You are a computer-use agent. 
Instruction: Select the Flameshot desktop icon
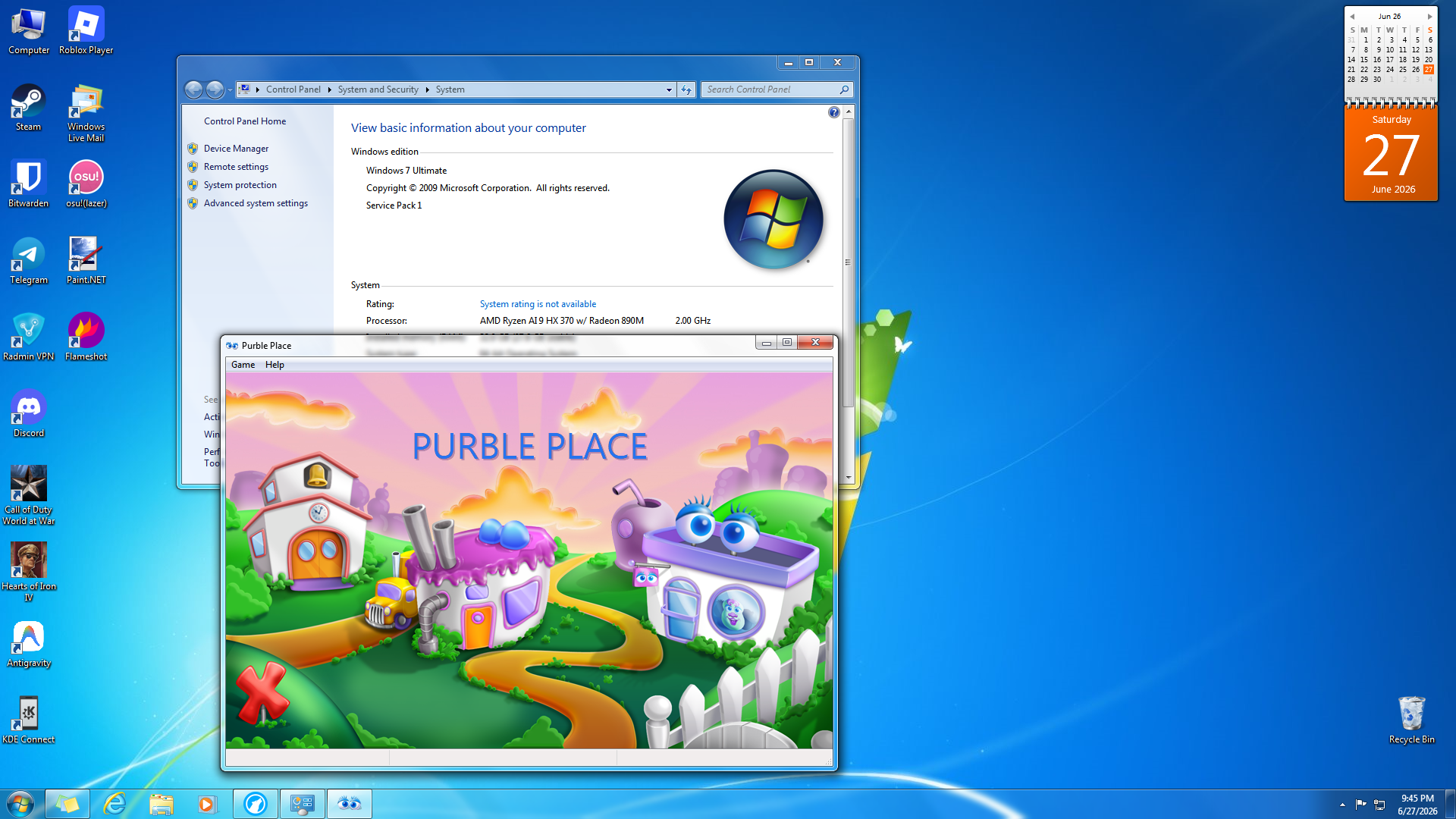tap(86, 337)
